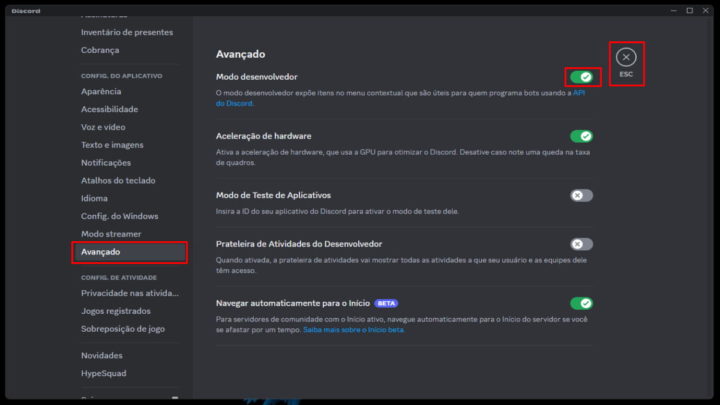The image size is (720, 405).
Task: Toggle Navegar automaticamente para o Início
Action: (x=581, y=304)
